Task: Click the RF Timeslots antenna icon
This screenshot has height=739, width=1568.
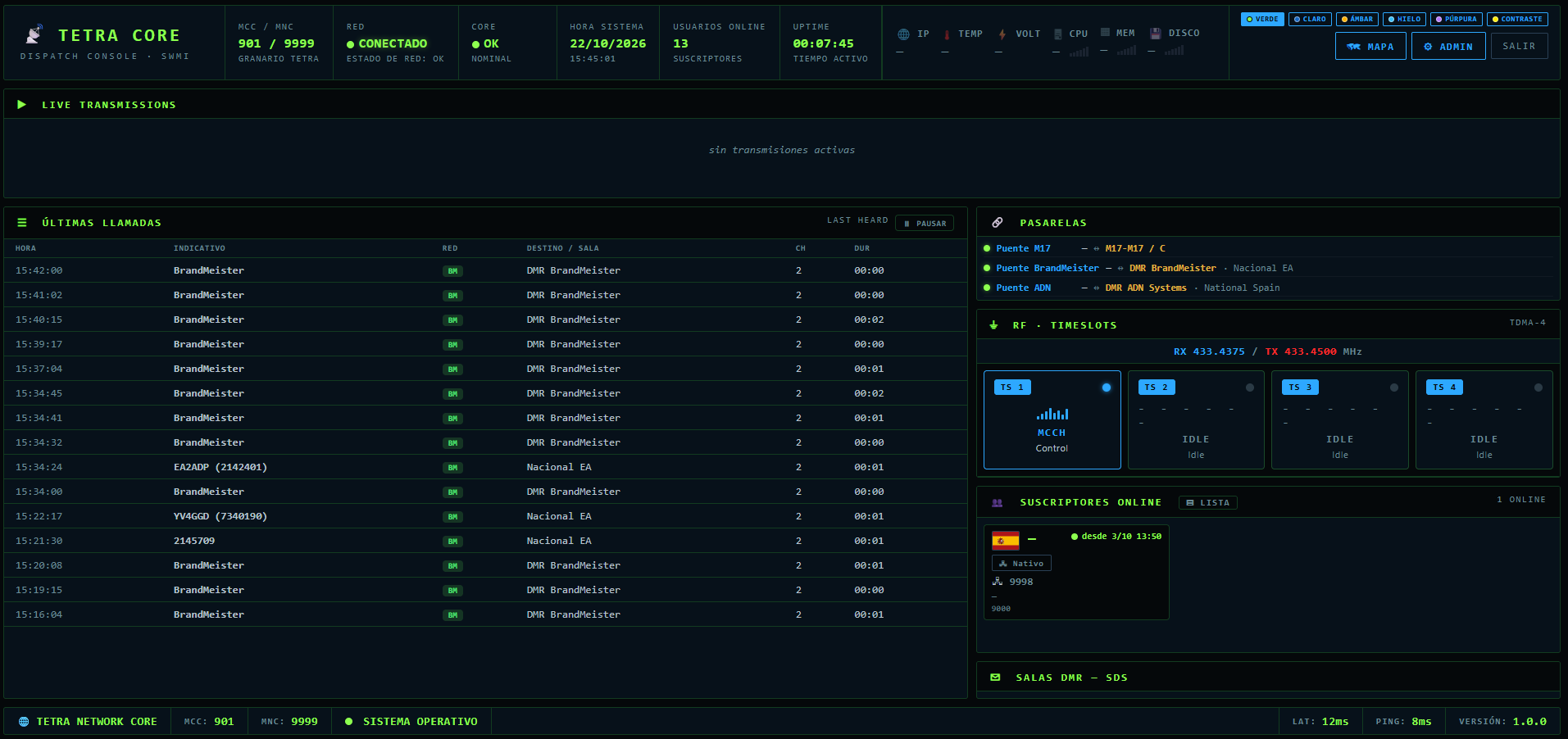Action: [x=993, y=325]
